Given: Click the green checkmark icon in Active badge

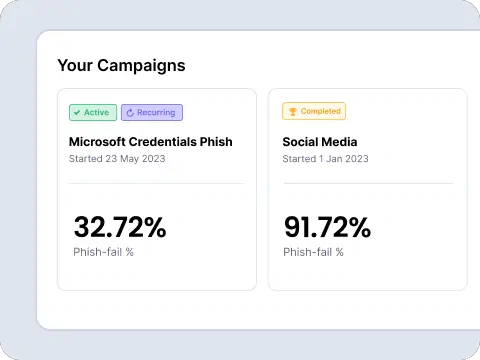Looking at the screenshot, I should pyautogui.click(x=77, y=113).
